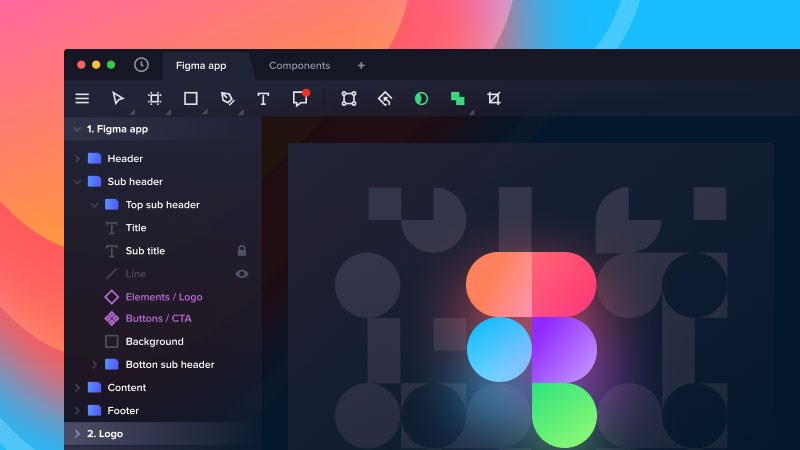Expand the Header folder chevron
The width and height of the screenshot is (800, 450).
[77, 159]
